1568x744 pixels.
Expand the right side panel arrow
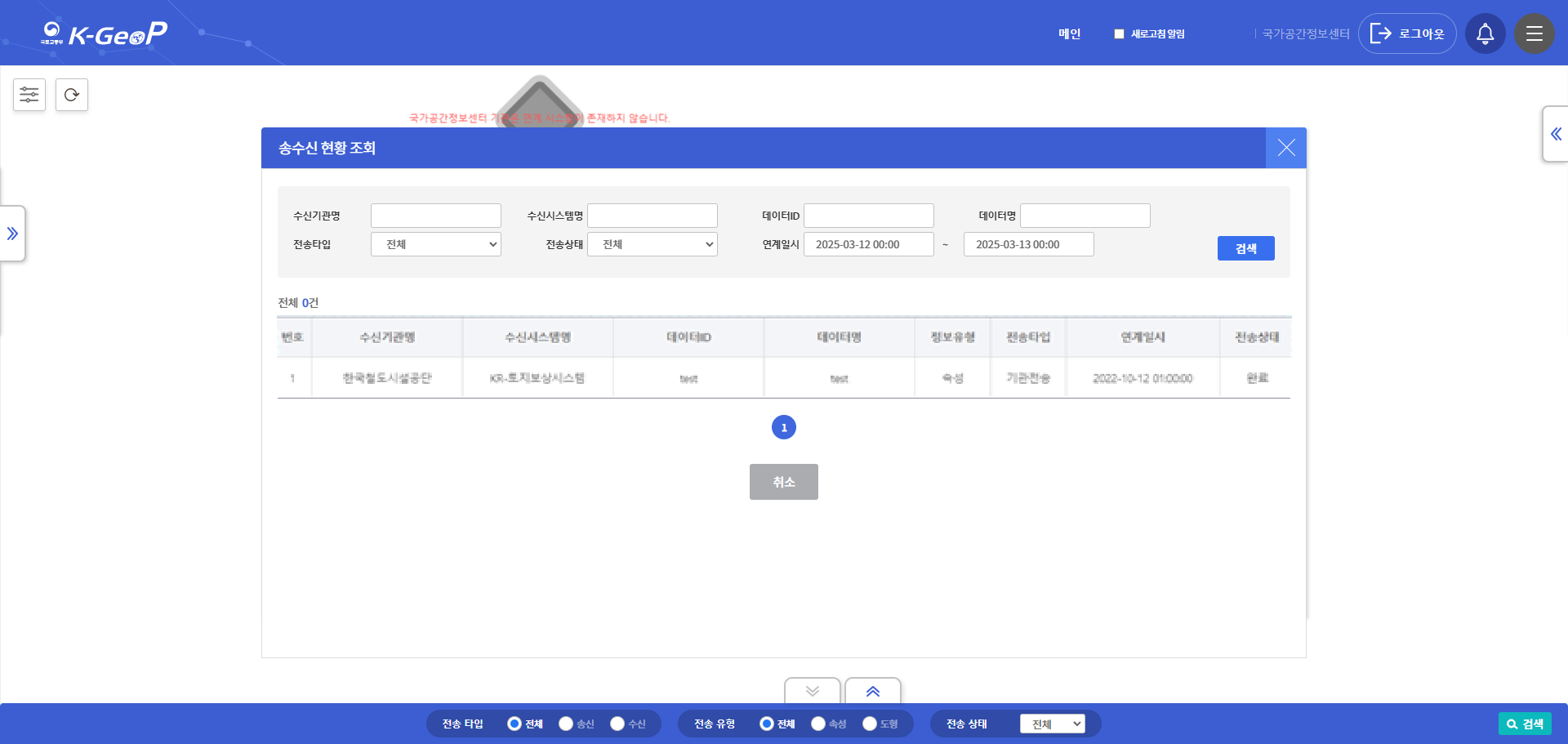pos(1555,134)
